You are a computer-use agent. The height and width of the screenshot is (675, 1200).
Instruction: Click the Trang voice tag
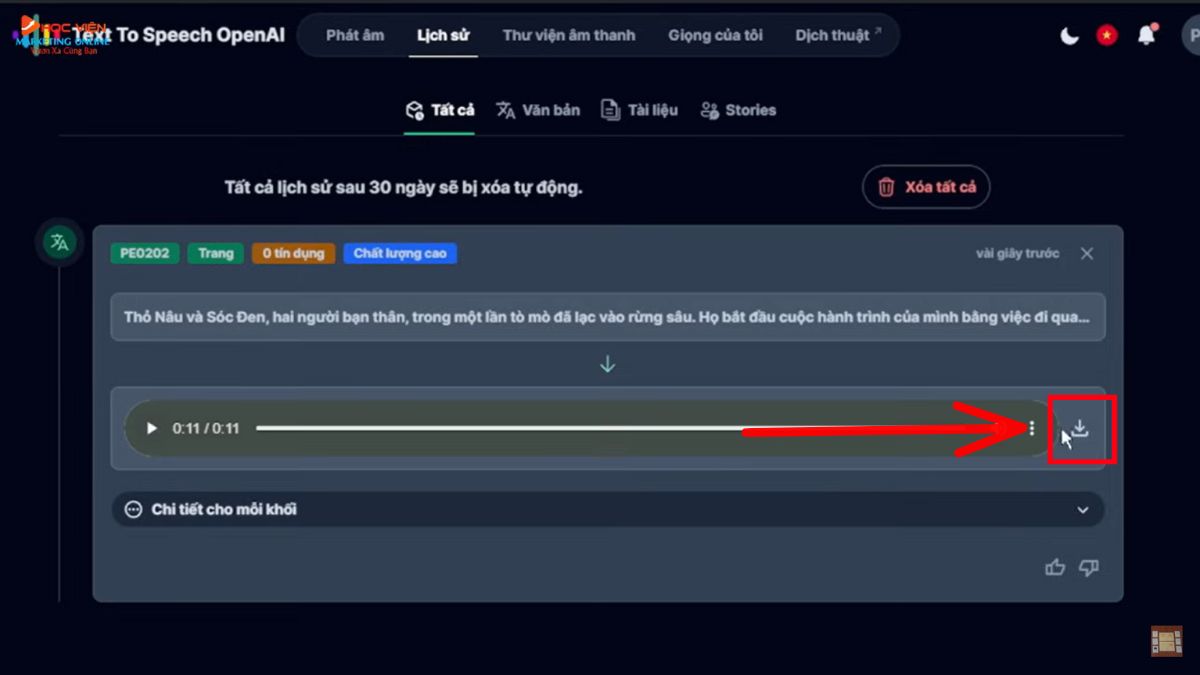click(215, 253)
